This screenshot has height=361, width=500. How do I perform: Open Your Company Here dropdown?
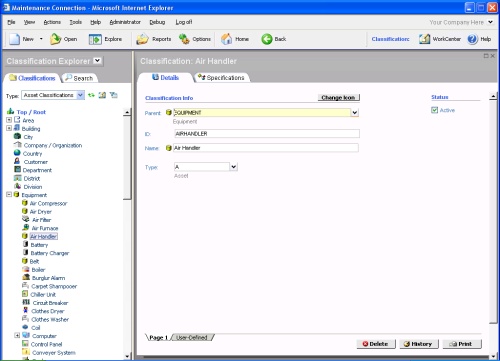point(490,22)
